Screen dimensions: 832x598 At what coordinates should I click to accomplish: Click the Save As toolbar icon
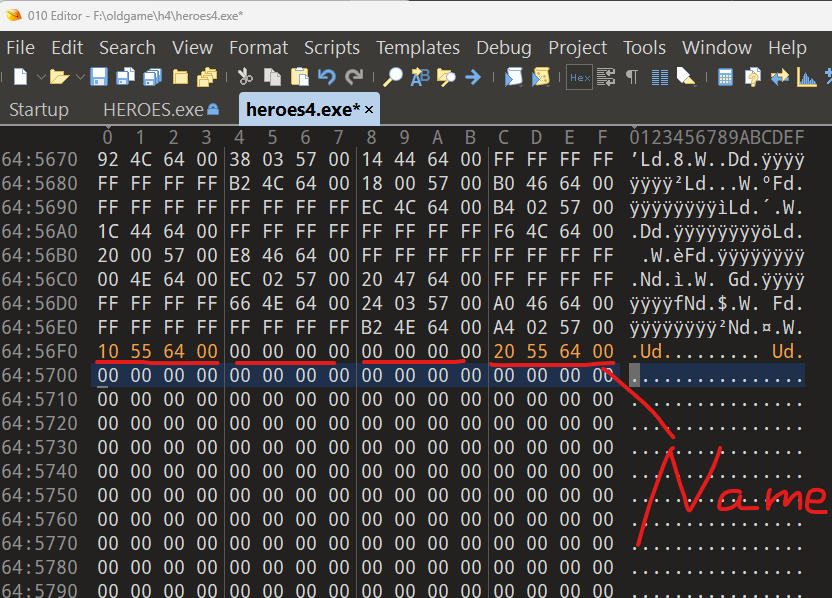pos(125,77)
